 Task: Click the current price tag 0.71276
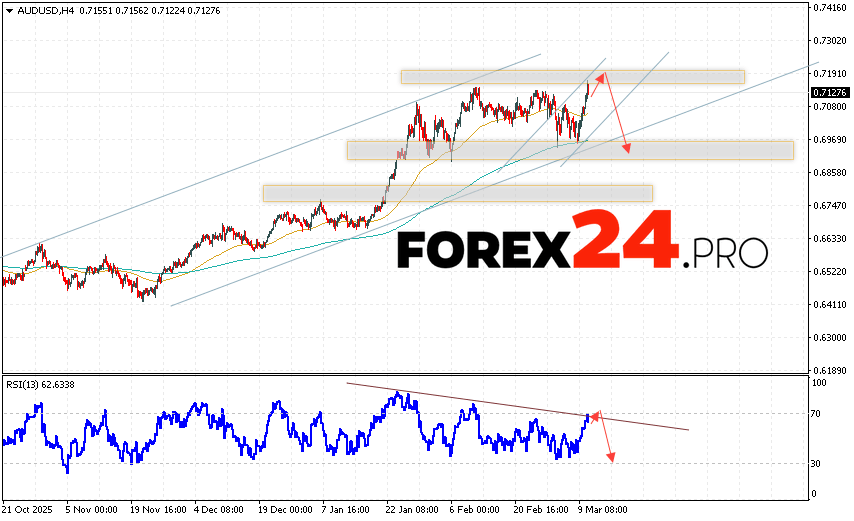(x=829, y=92)
